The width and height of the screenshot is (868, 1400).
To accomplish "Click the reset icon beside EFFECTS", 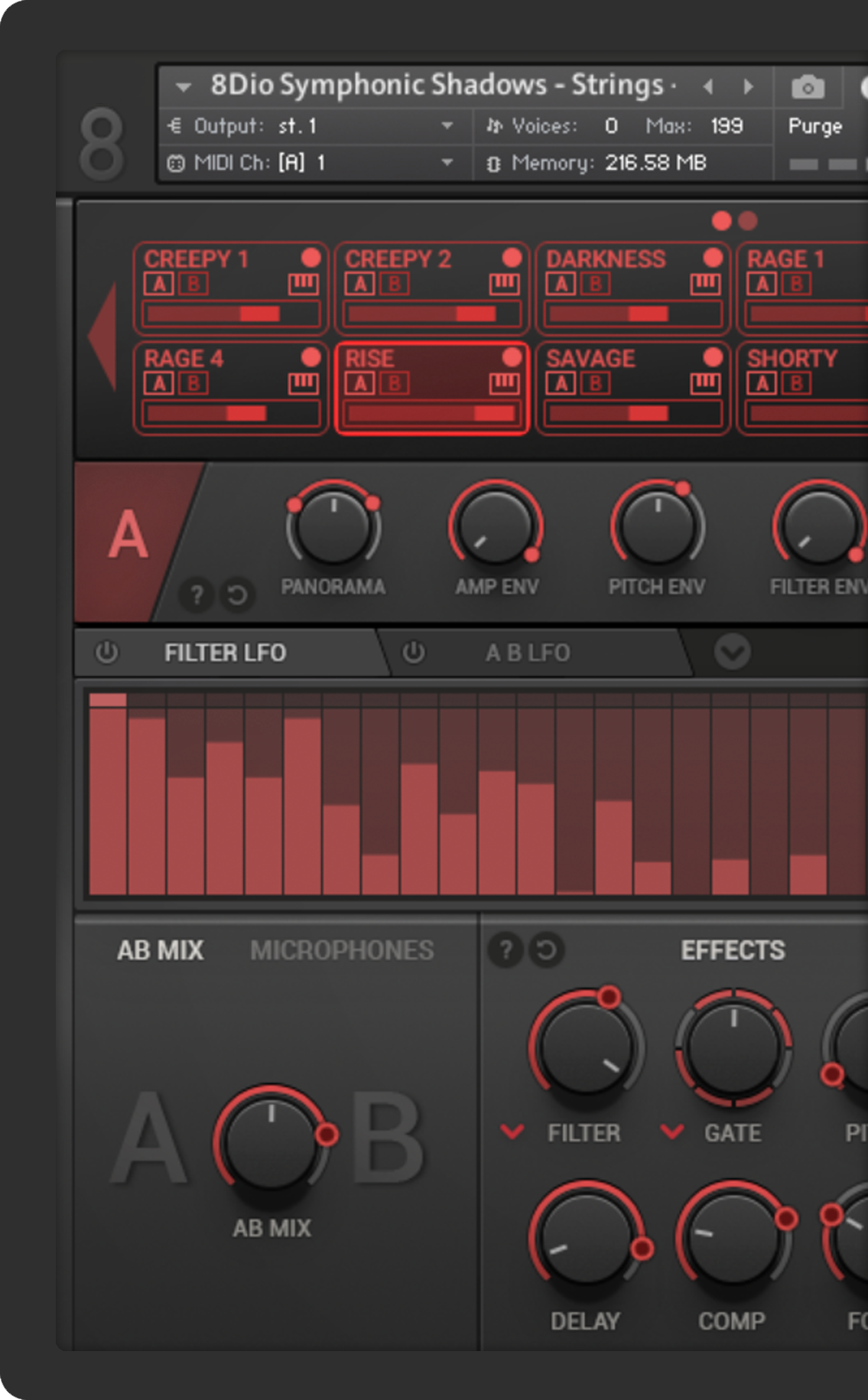I will click(546, 950).
